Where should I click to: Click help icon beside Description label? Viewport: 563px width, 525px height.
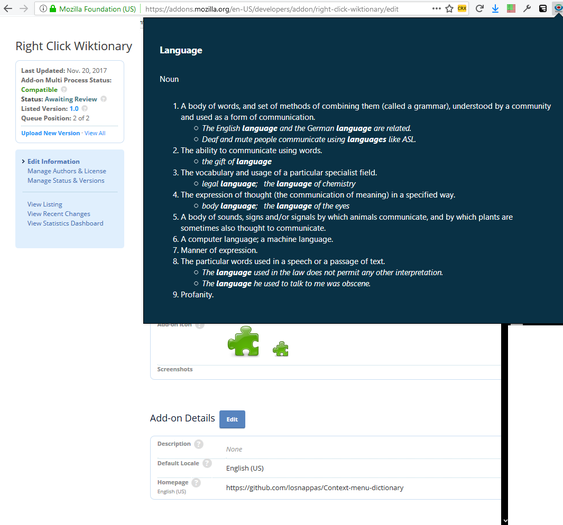[199, 444]
